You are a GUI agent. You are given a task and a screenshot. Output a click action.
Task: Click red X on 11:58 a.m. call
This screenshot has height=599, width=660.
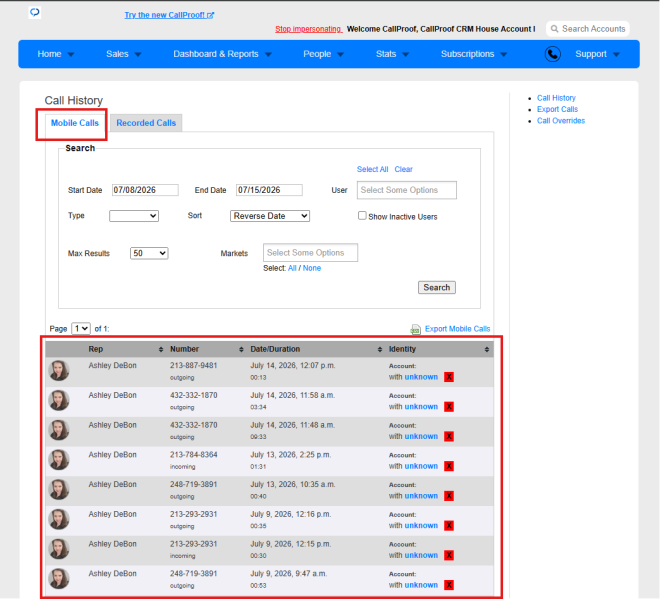point(449,407)
